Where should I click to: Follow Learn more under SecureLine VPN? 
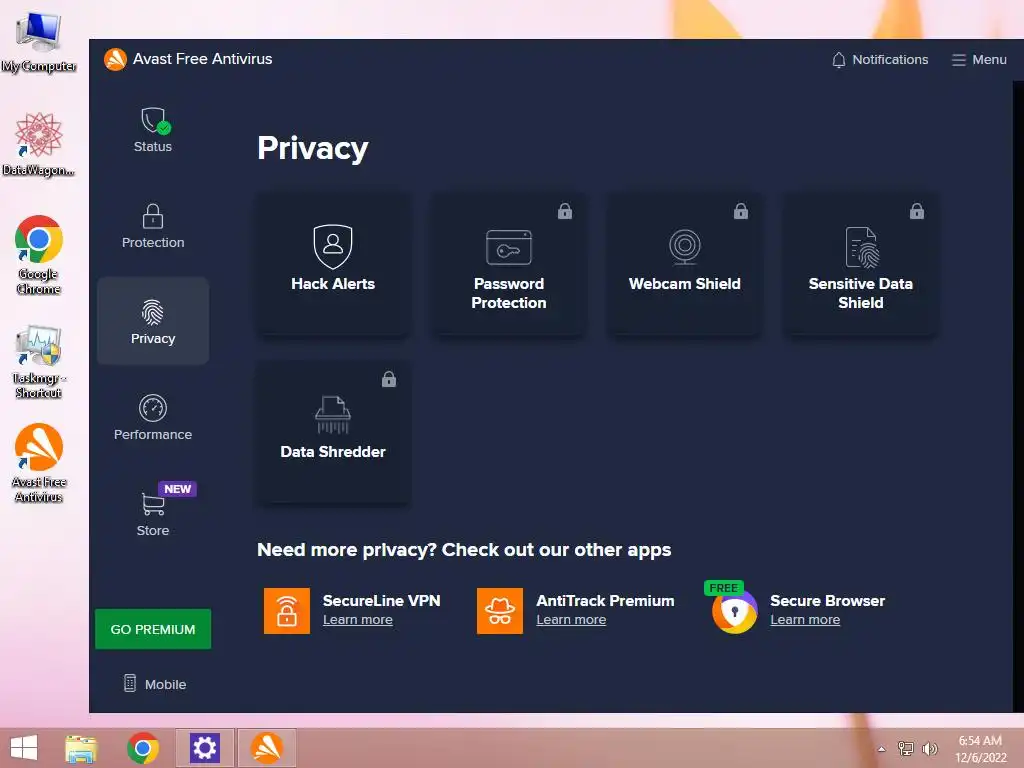tap(358, 620)
